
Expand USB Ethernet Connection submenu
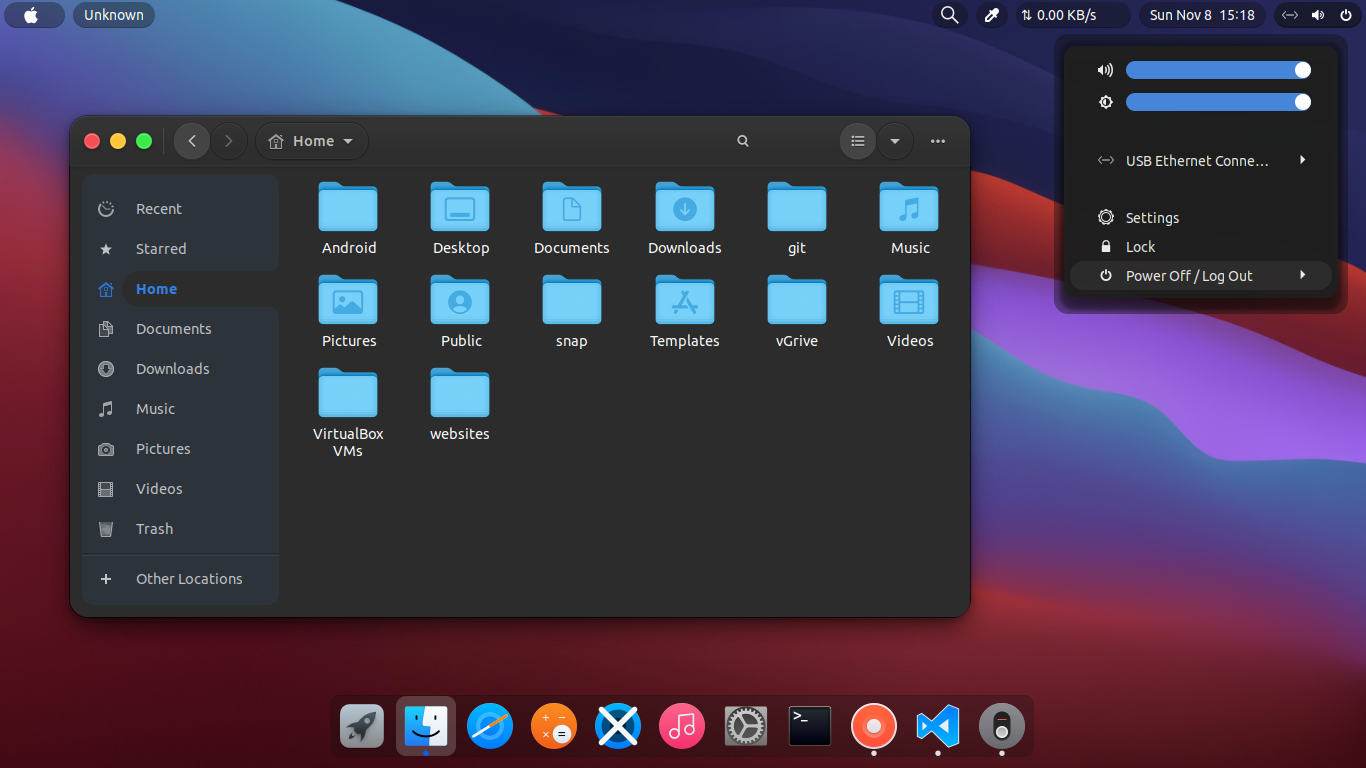click(x=1201, y=161)
